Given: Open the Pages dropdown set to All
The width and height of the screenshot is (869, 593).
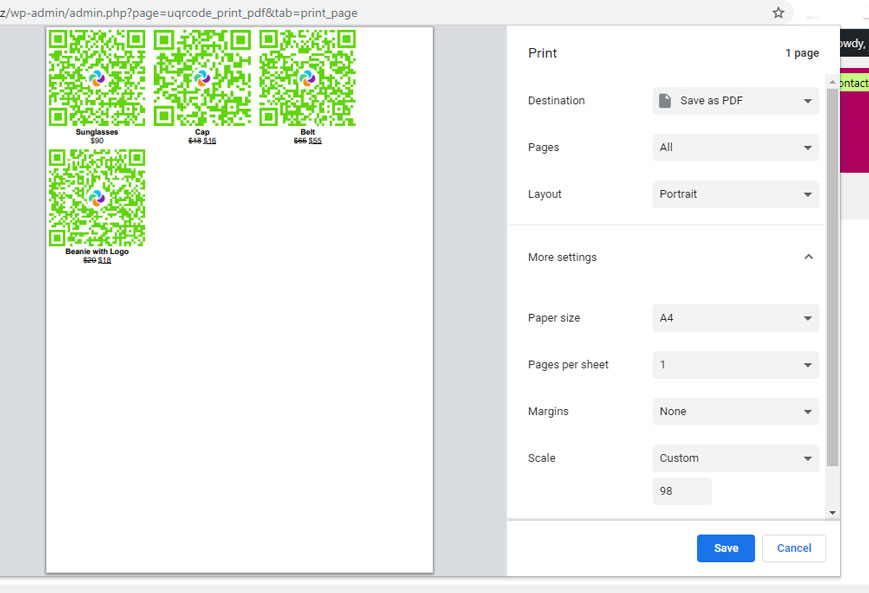Looking at the screenshot, I should [x=735, y=147].
